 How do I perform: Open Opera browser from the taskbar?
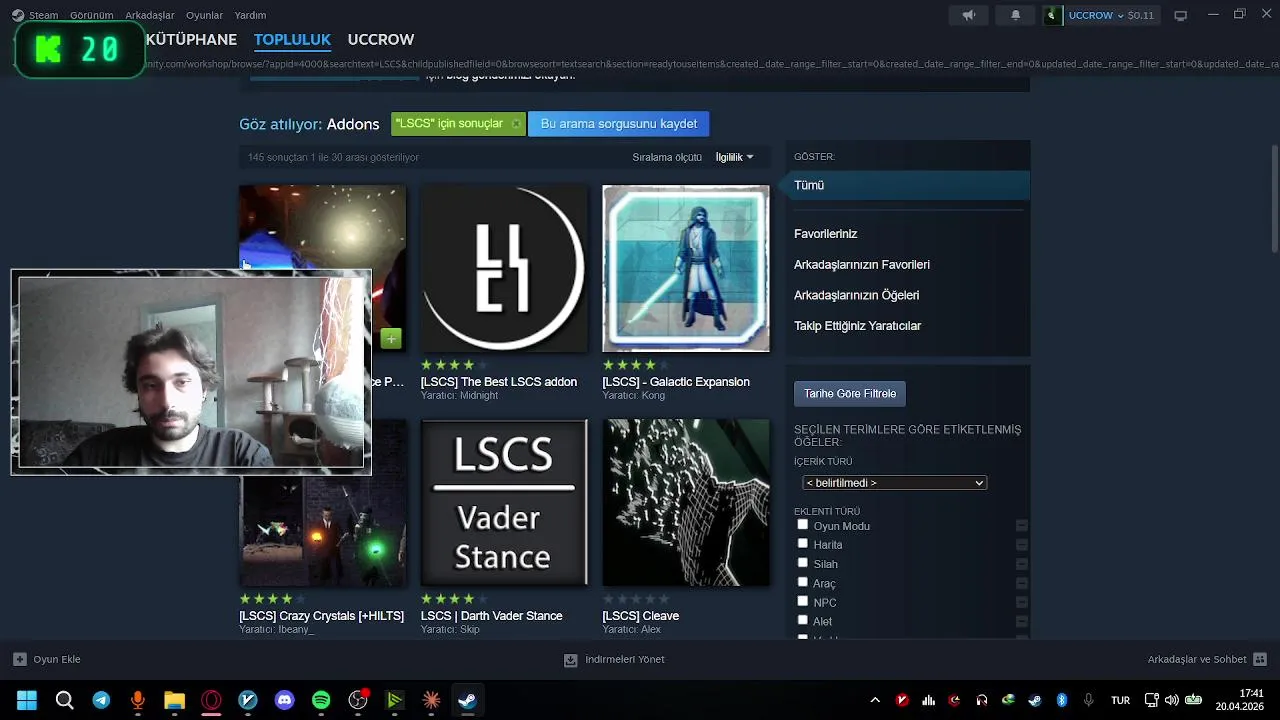(x=211, y=700)
